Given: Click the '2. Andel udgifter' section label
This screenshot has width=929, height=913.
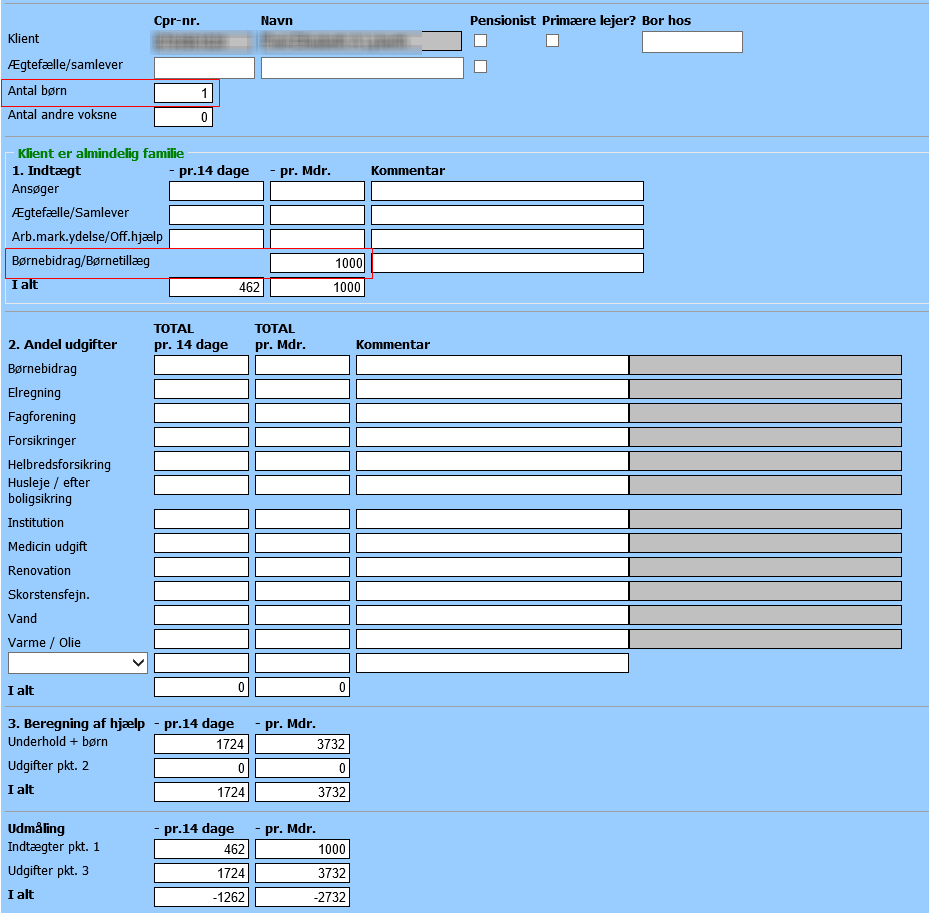Looking at the screenshot, I should [62, 345].
